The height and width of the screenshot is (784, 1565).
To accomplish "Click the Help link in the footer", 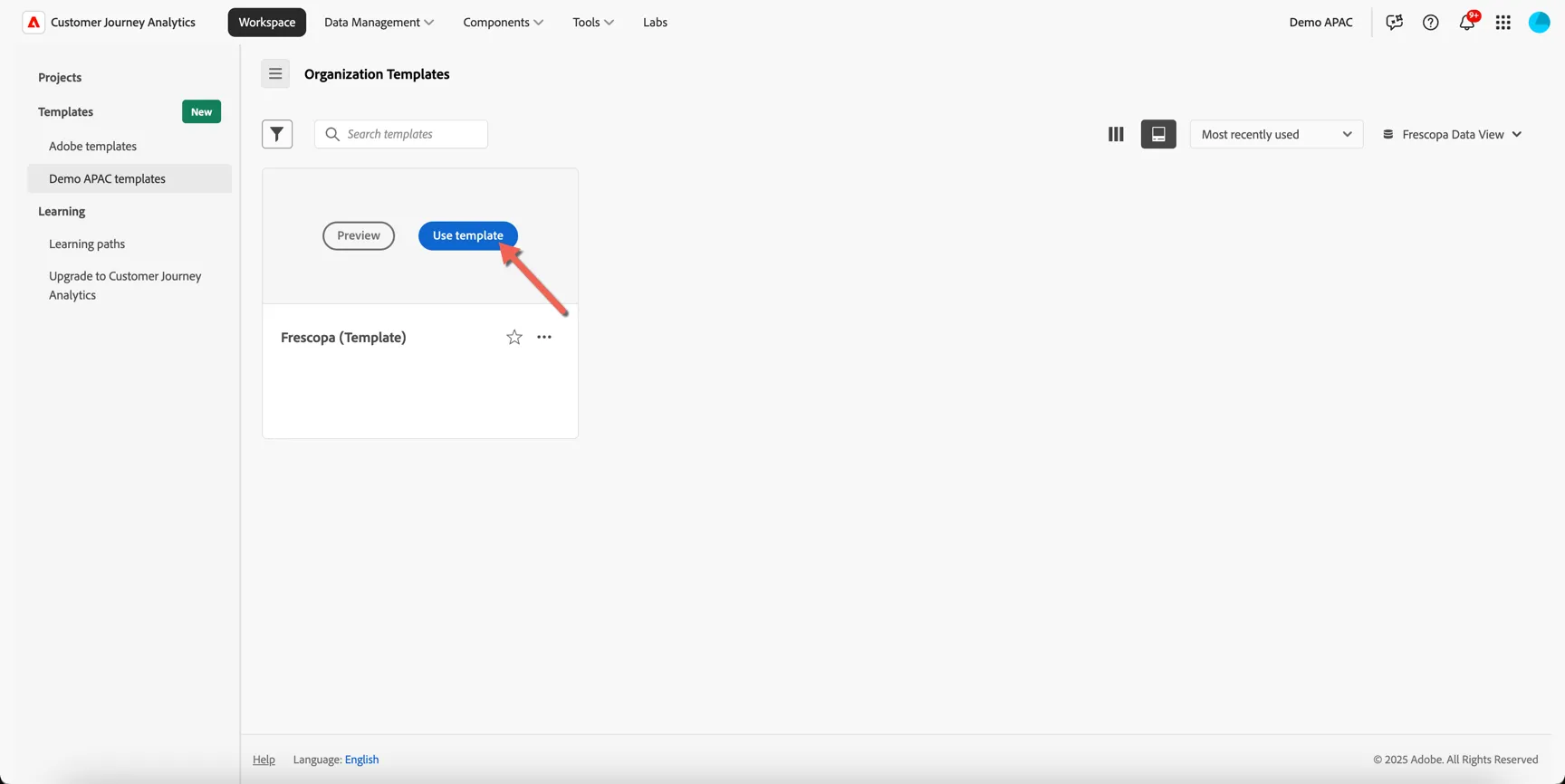I will [264, 760].
